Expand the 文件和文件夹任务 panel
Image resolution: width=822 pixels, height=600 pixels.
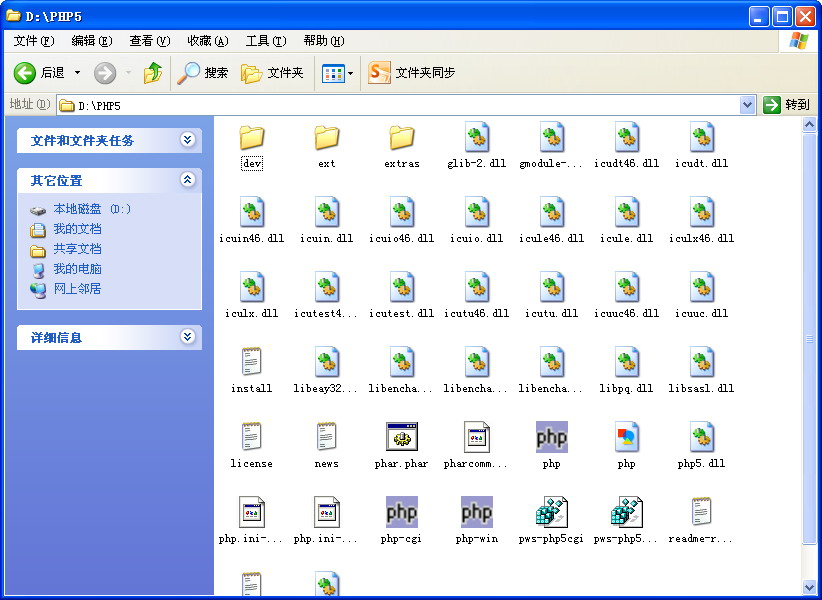click(188, 139)
